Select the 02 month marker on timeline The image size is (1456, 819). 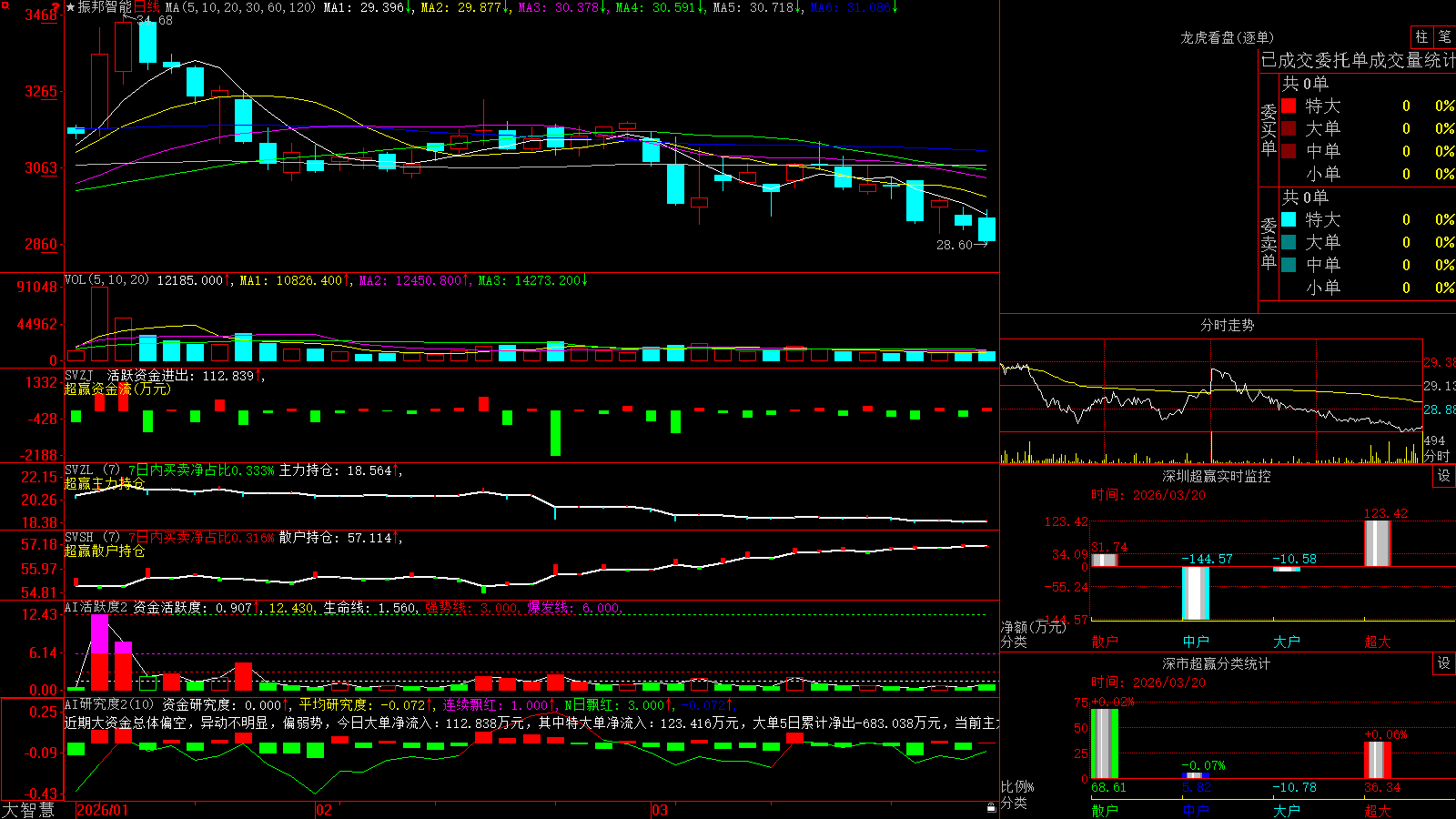[x=324, y=810]
